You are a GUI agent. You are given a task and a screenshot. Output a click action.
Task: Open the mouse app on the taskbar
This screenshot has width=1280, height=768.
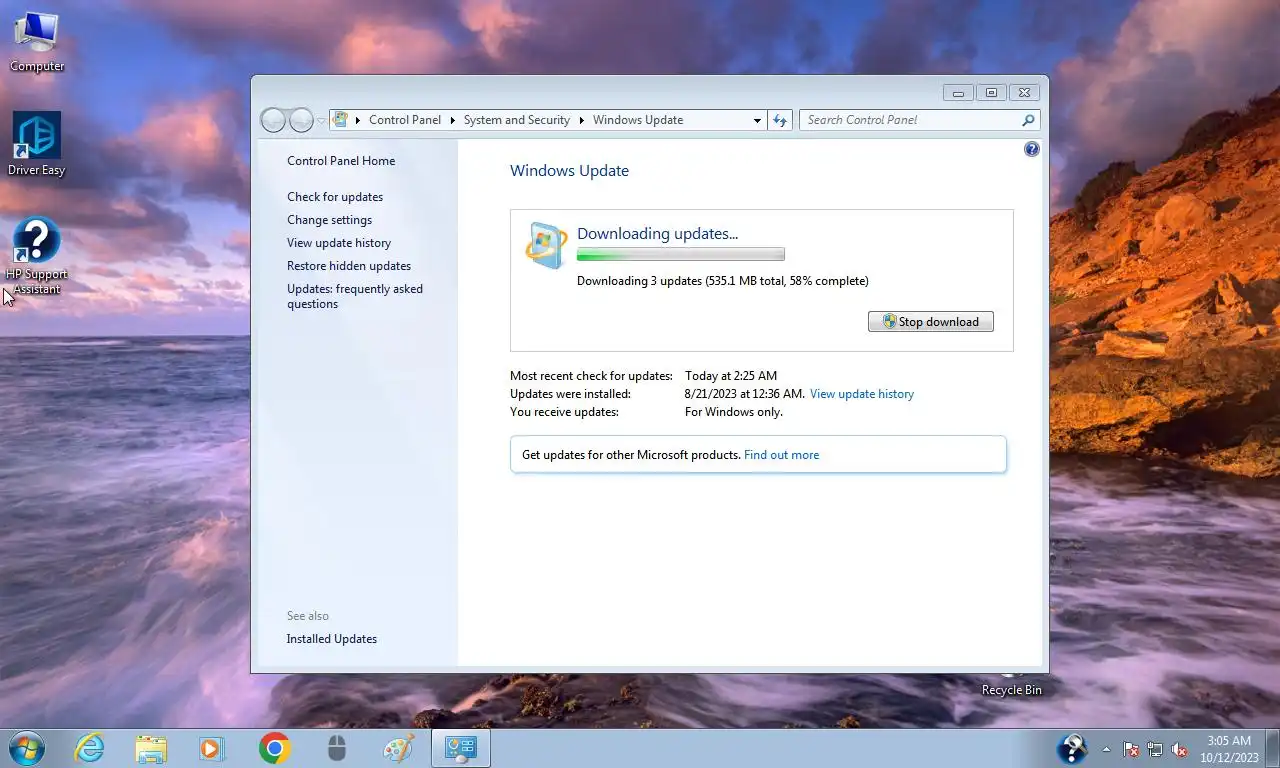coord(337,748)
